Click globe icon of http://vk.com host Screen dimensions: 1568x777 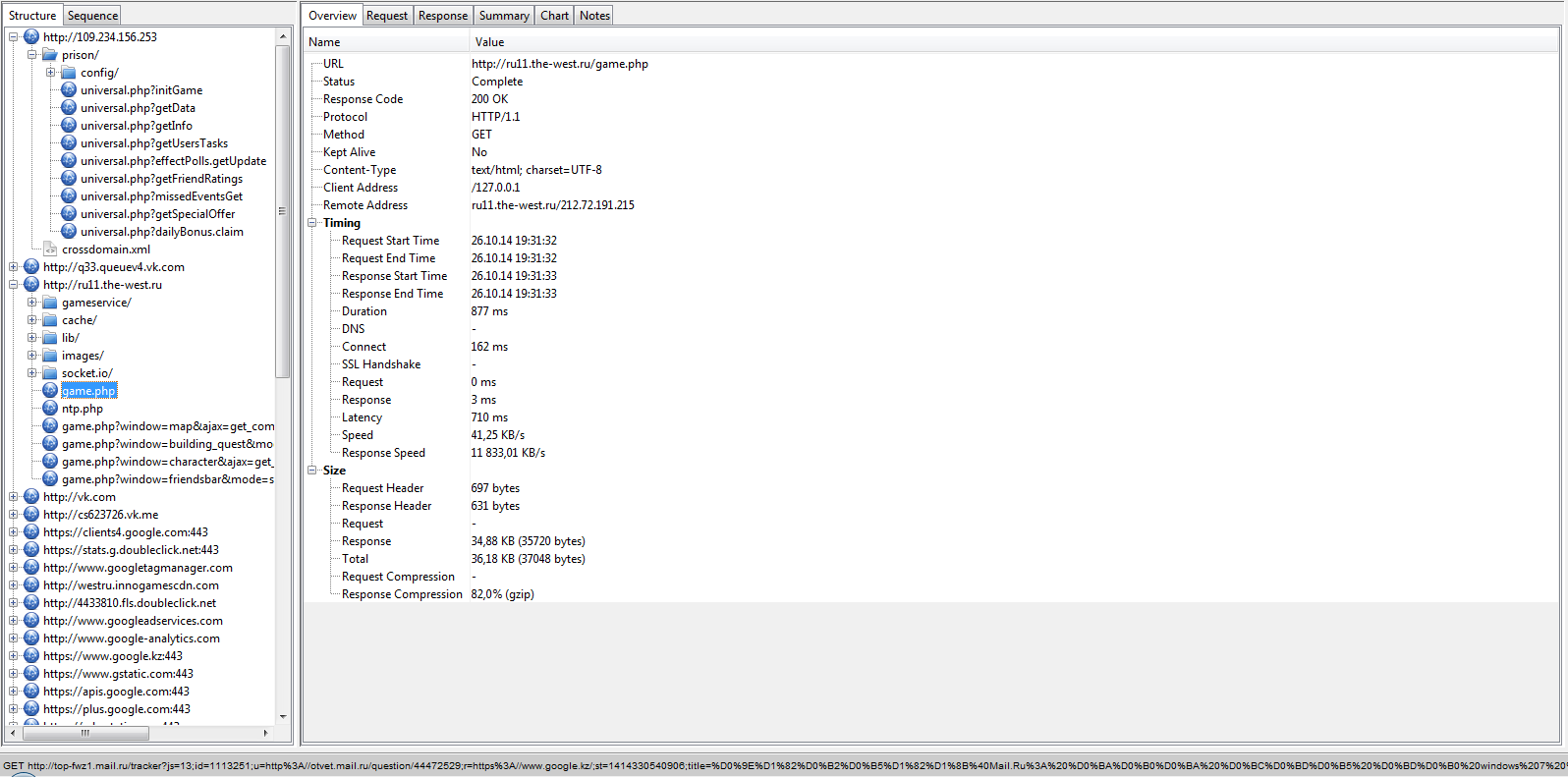(31, 497)
